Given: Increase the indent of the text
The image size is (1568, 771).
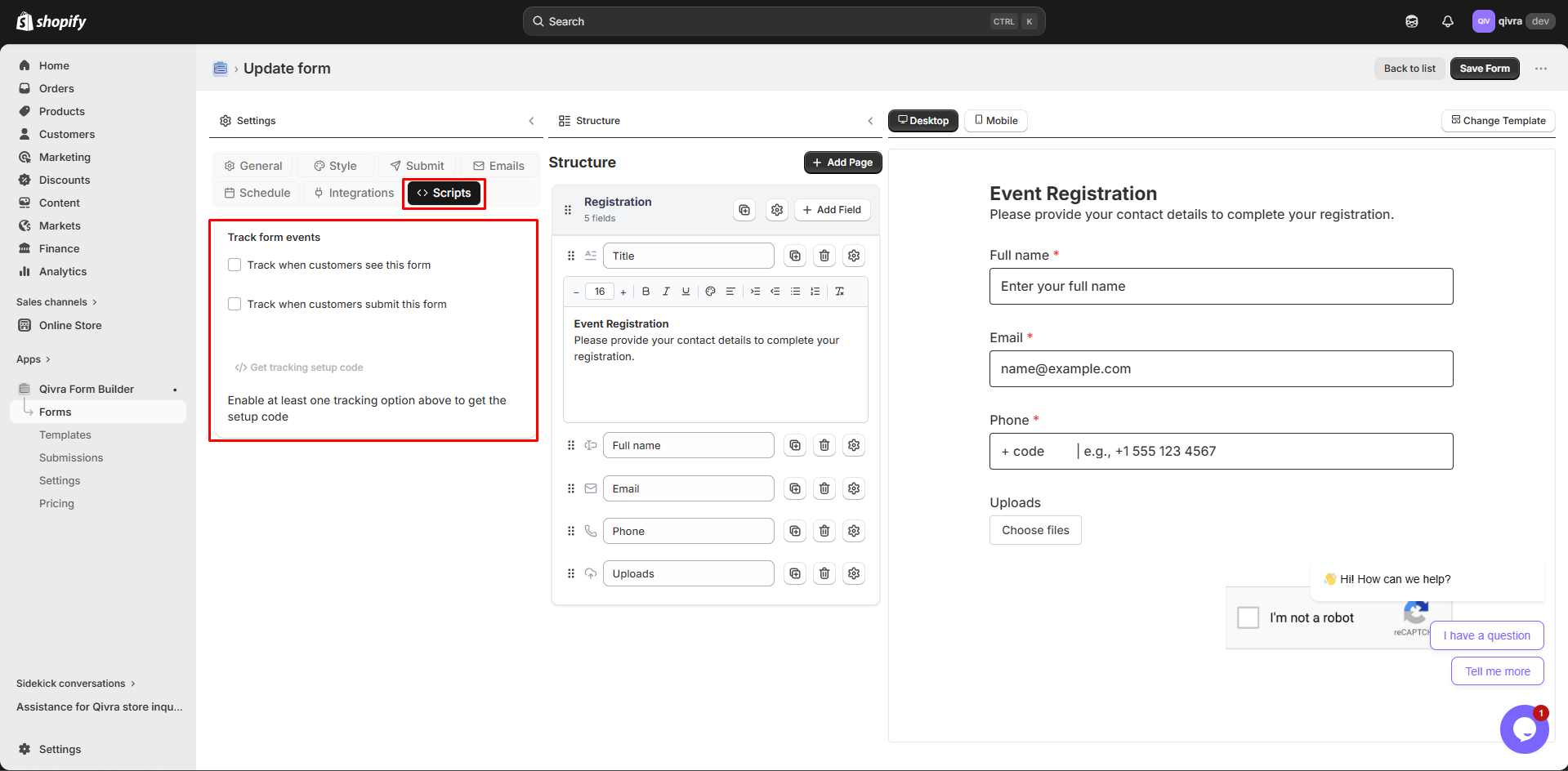Looking at the screenshot, I should click(x=755, y=292).
